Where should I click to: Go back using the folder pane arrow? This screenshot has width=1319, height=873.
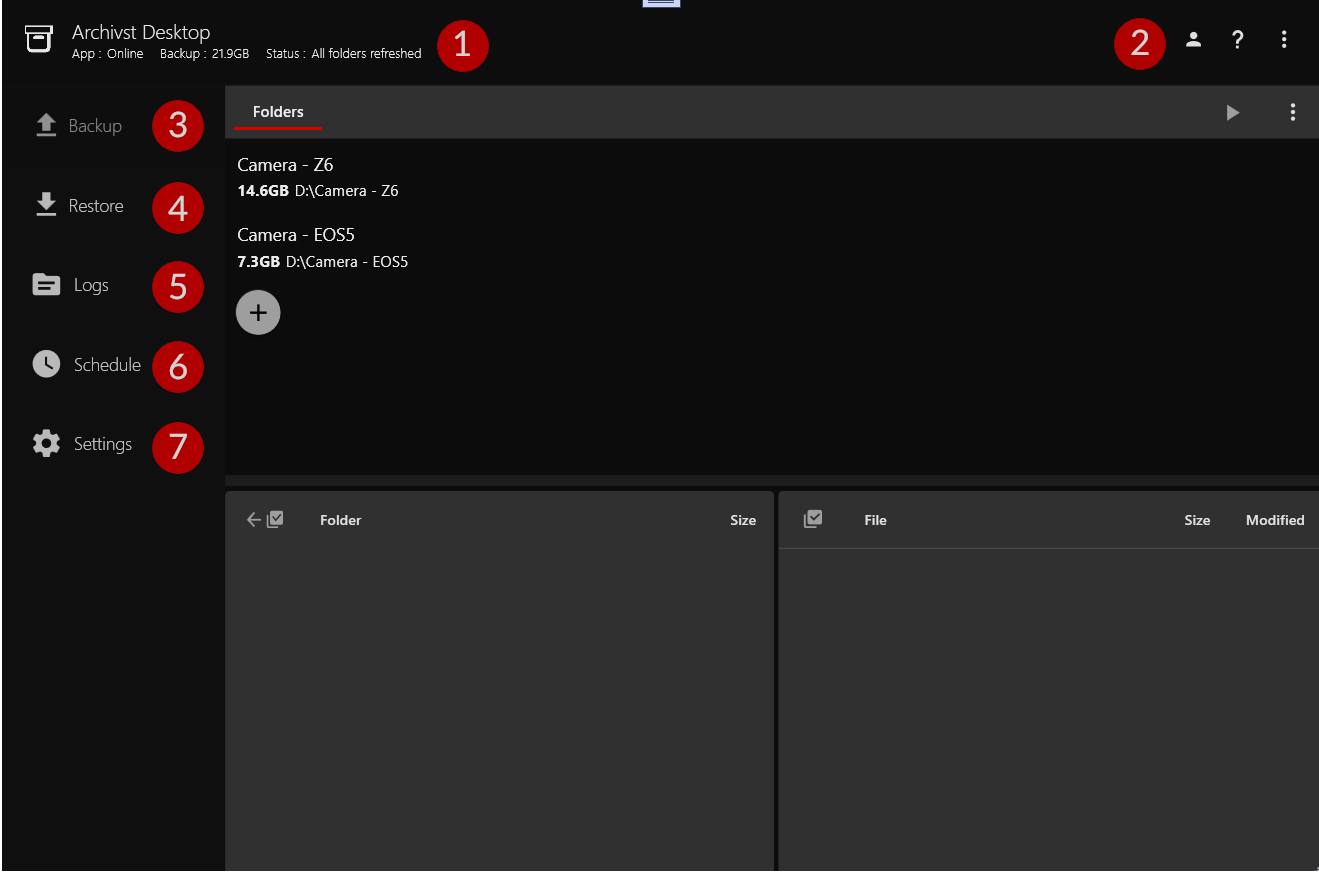[253, 520]
